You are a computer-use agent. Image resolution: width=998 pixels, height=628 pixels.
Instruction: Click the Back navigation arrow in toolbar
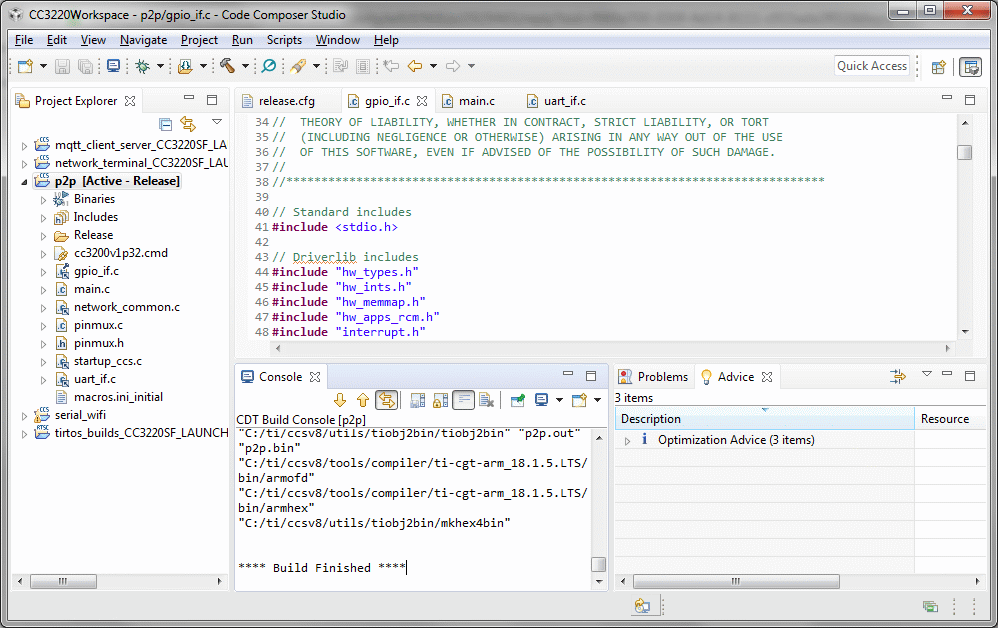414,66
